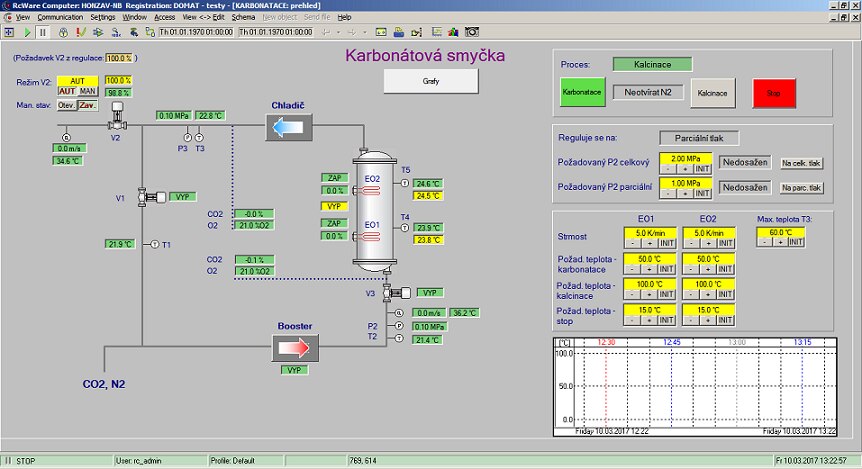Select the V2 valve symbol
Screen dimensions: 862x469
(116, 120)
